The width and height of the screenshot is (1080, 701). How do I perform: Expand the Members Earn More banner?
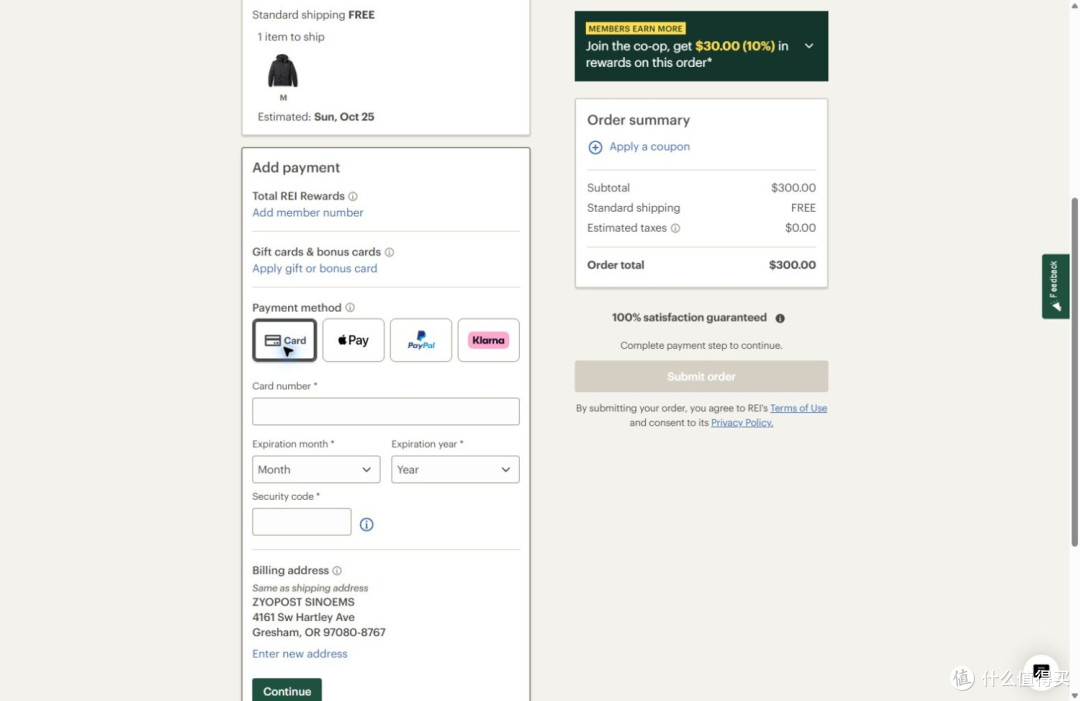(809, 46)
